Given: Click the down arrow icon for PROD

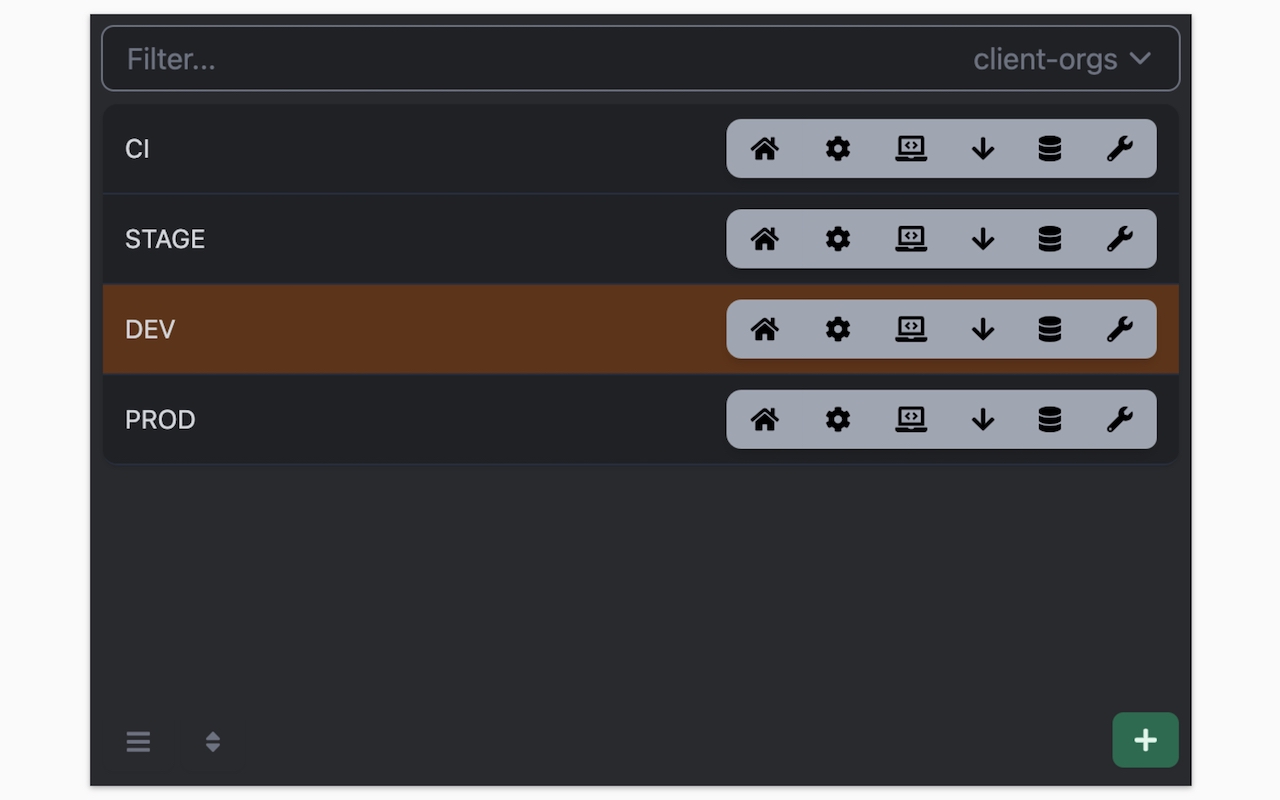Looking at the screenshot, I should coord(982,419).
